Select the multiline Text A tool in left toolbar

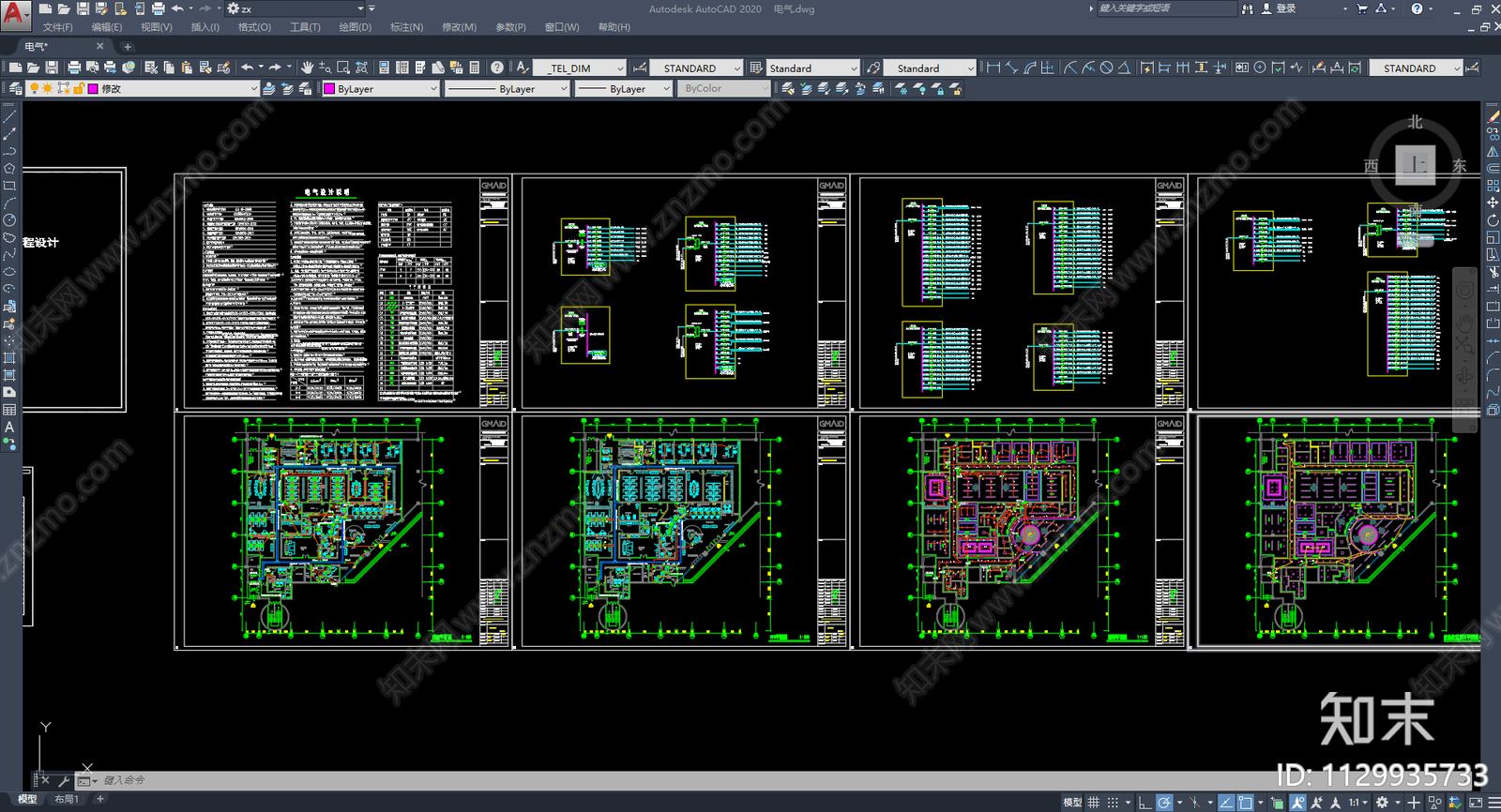tap(9, 427)
